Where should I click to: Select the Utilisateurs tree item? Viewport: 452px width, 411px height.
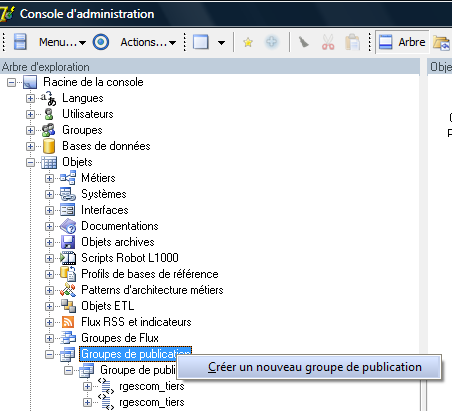coord(88,114)
